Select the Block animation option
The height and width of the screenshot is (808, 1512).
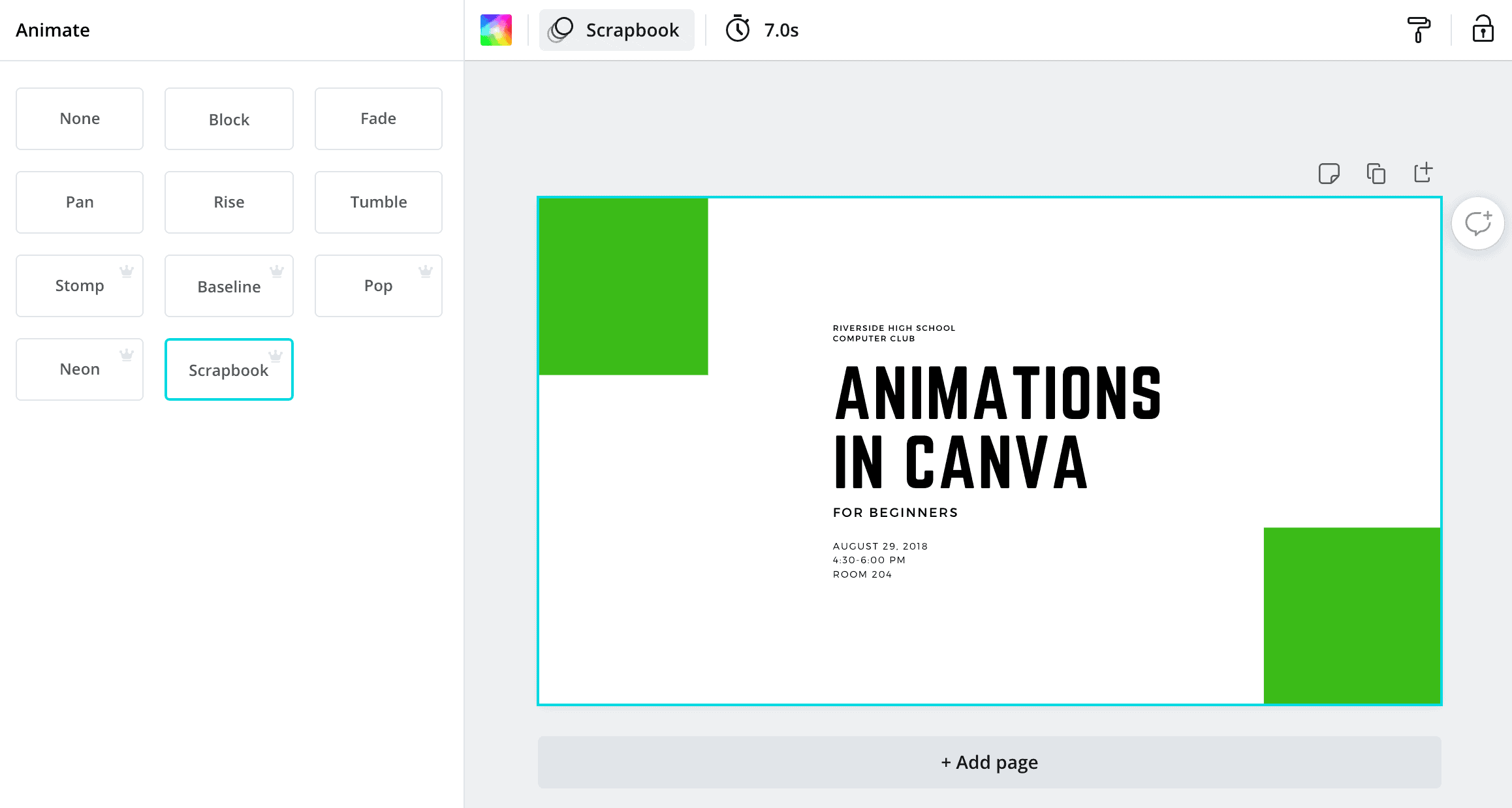click(x=228, y=118)
